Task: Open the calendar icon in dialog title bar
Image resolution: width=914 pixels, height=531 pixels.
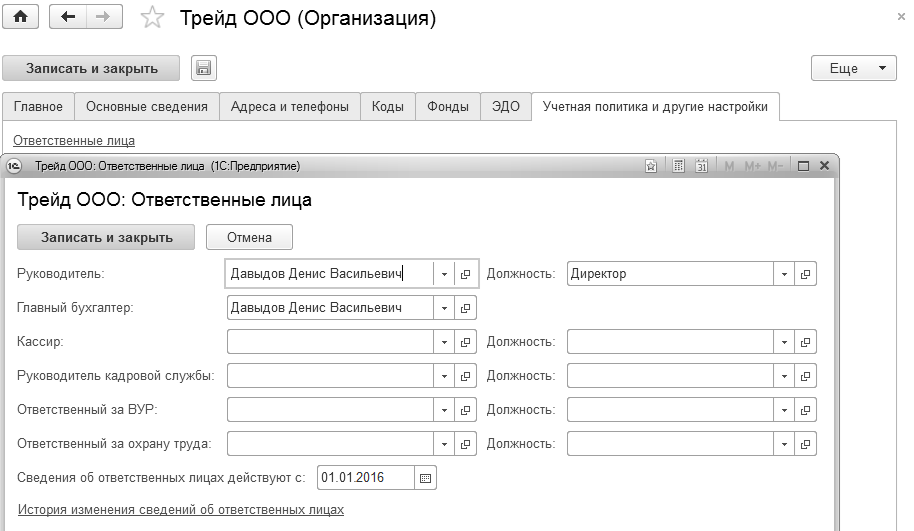Action: click(x=701, y=166)
